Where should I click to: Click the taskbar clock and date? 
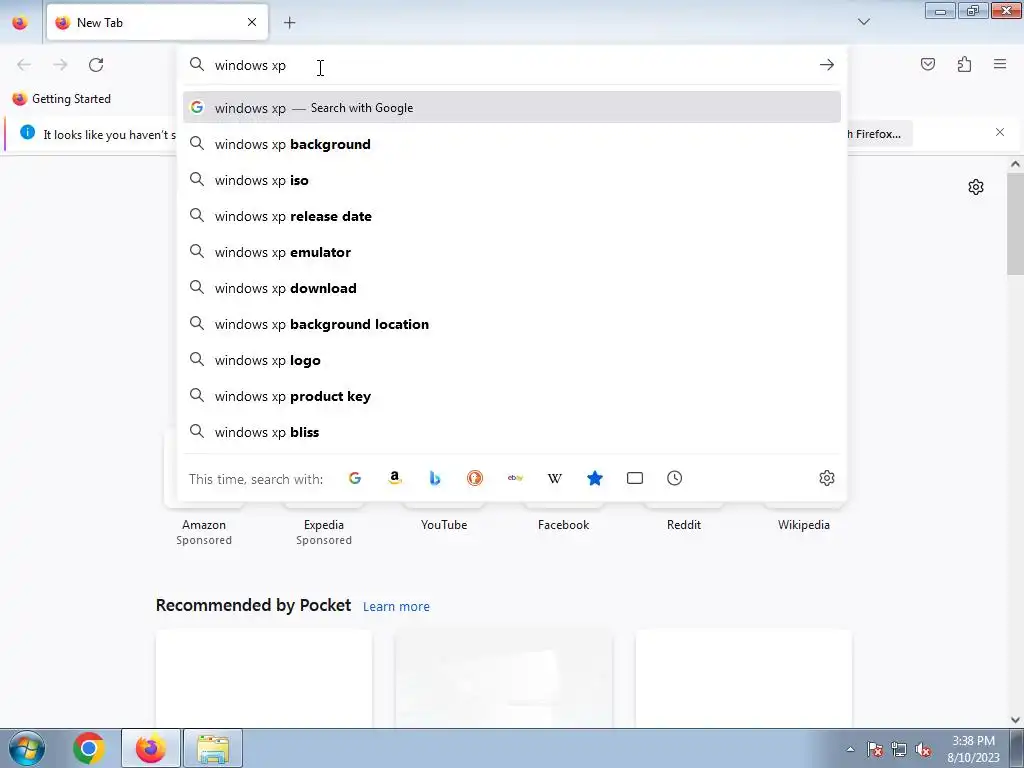pyautogui.click(x=973, y=749)
